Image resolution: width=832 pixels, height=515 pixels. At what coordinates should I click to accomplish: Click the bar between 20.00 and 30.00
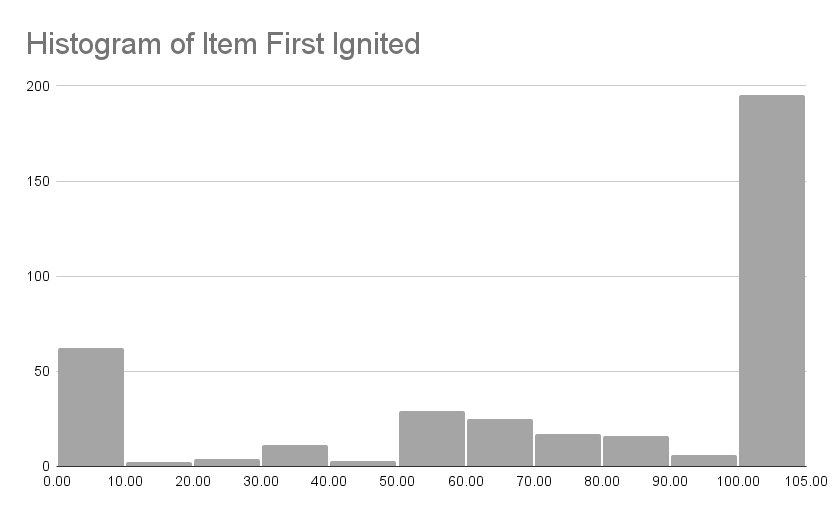[x=227, y=462]
